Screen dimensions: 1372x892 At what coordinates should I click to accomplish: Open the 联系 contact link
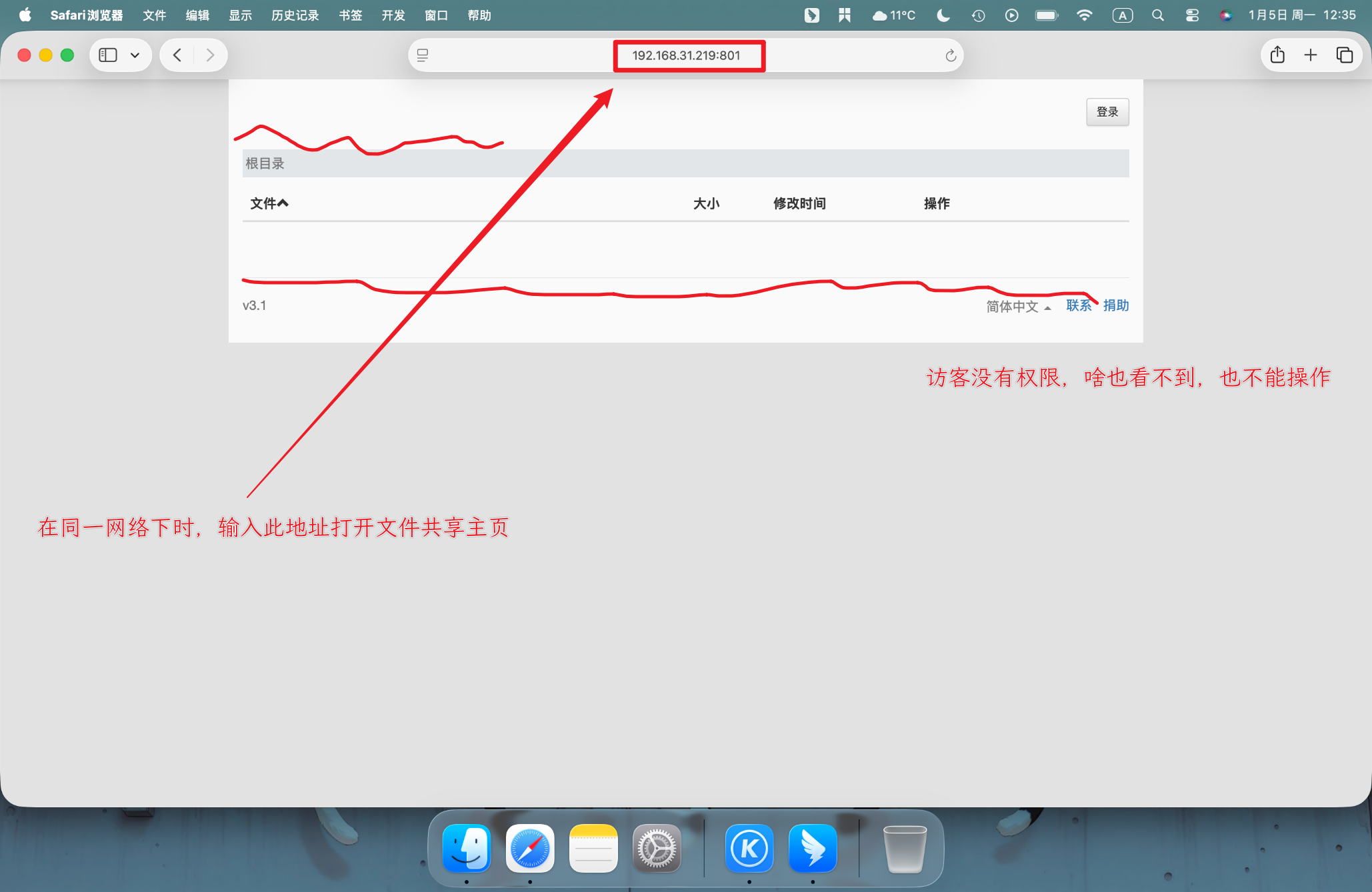click(x=1079, y=305)
